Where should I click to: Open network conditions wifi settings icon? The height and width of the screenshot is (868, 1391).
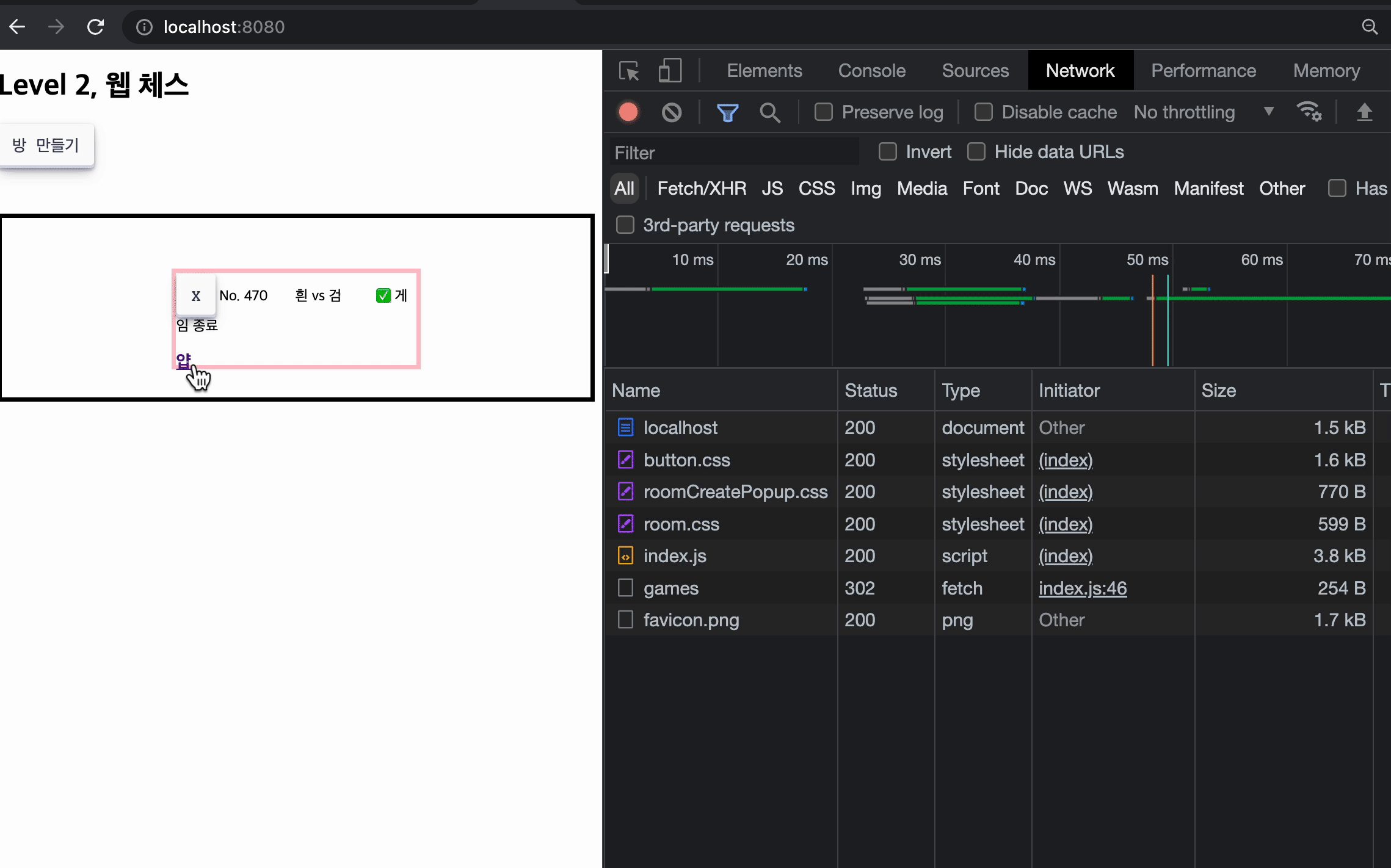(1309, 112)
